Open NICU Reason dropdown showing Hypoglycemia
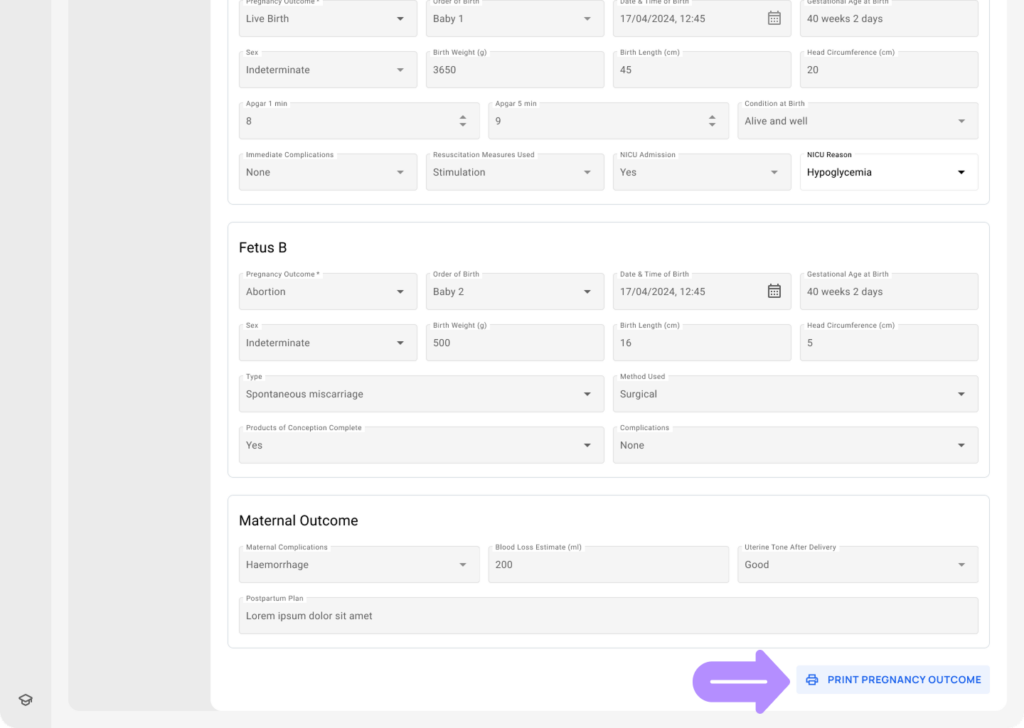Viewport: 1024px width, 728px height. 960,172
